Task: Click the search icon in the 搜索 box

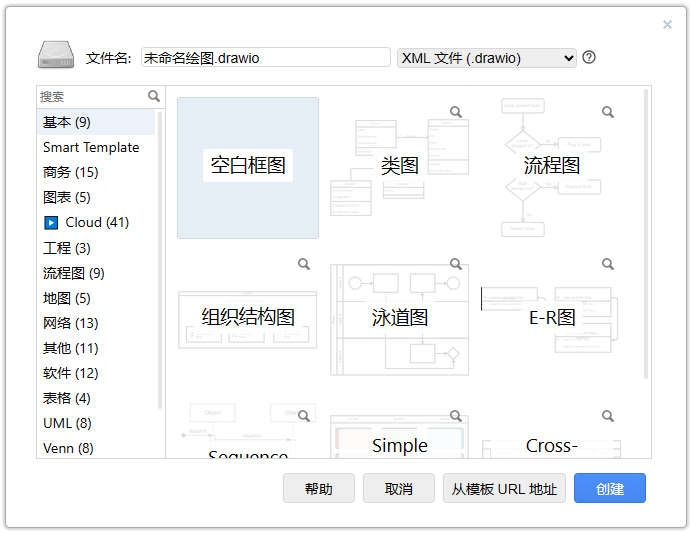Action: 154,97
